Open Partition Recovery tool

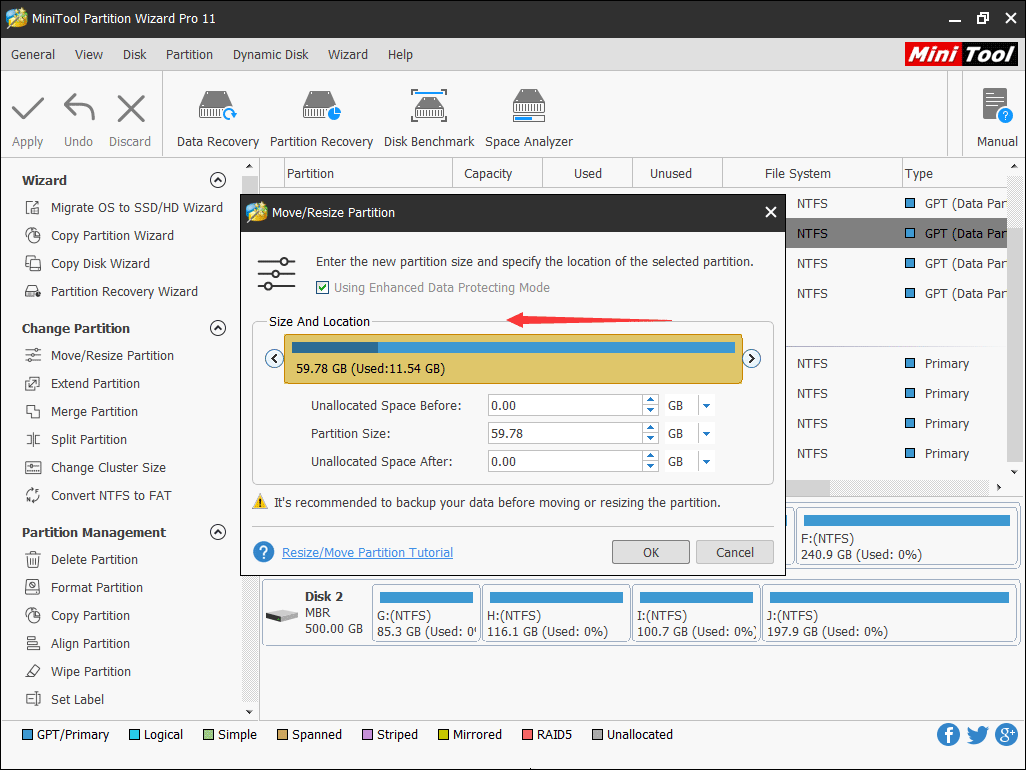pos(321,114)
